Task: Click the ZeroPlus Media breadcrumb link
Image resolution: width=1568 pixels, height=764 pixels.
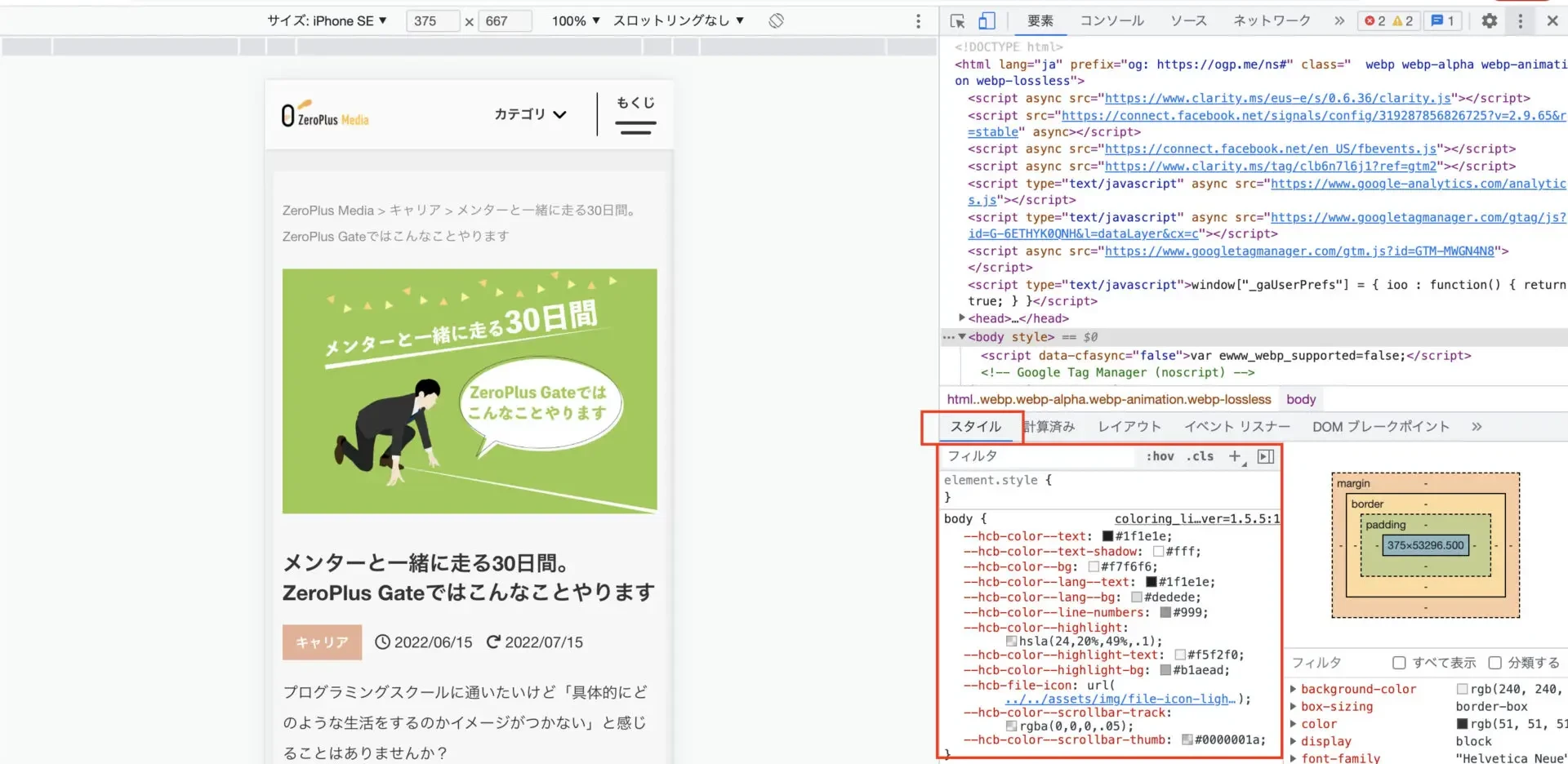Action: [327, 211]
